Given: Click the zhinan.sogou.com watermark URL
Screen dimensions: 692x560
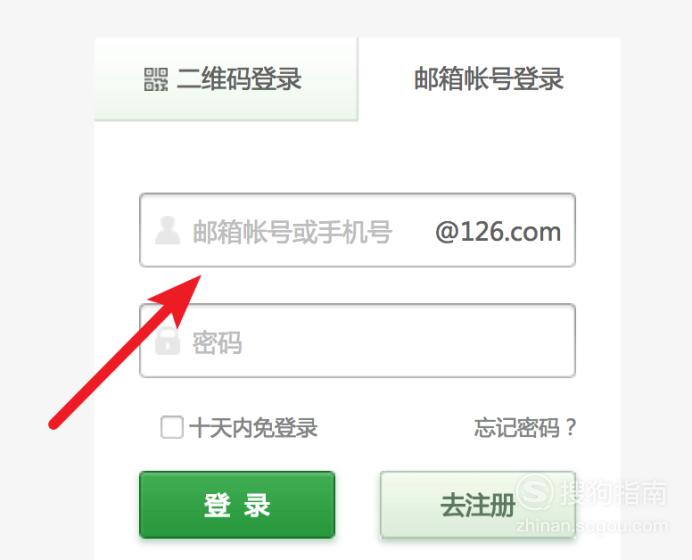Looking at the screenshot, I should [591, 526].
